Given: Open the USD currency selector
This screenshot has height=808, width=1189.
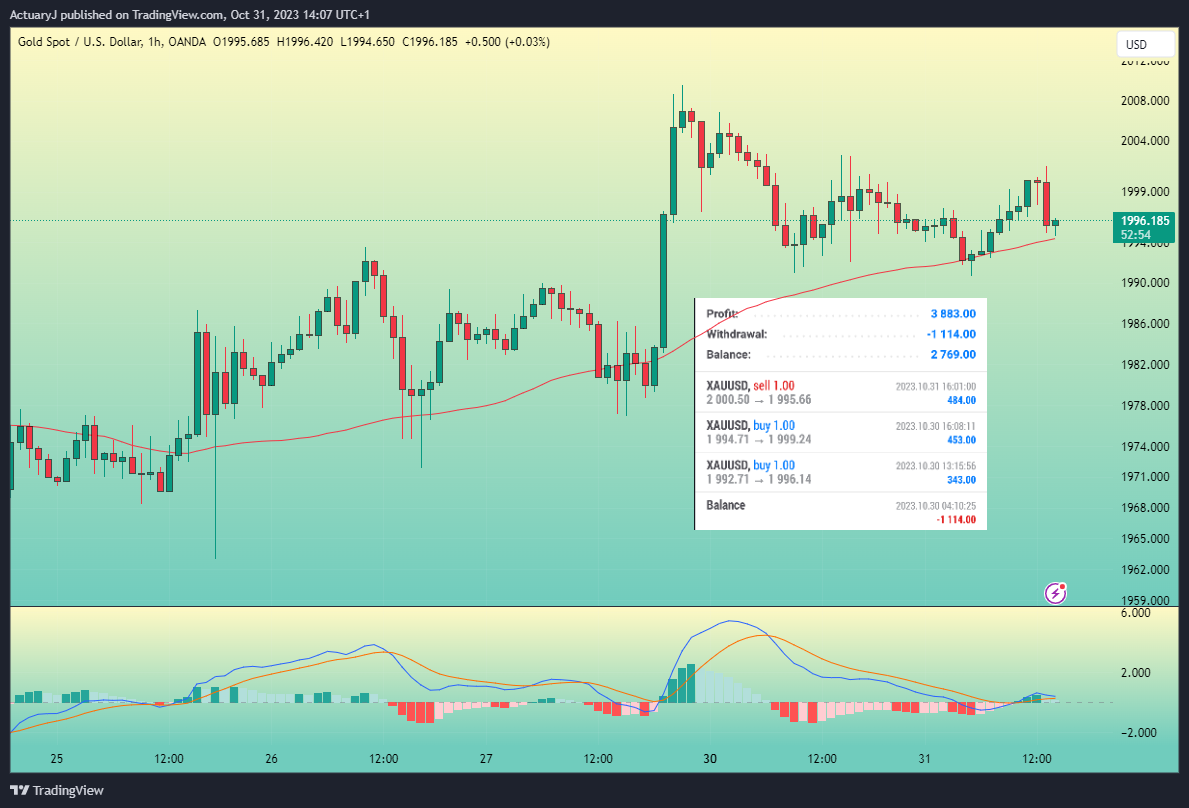Looking at the screenshot, I should 1146,45.
